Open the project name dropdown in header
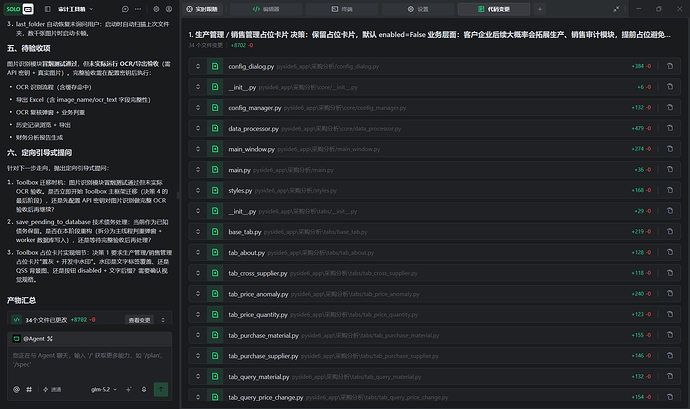Screen dimensions: 690x409 click(x=76, y=9)
